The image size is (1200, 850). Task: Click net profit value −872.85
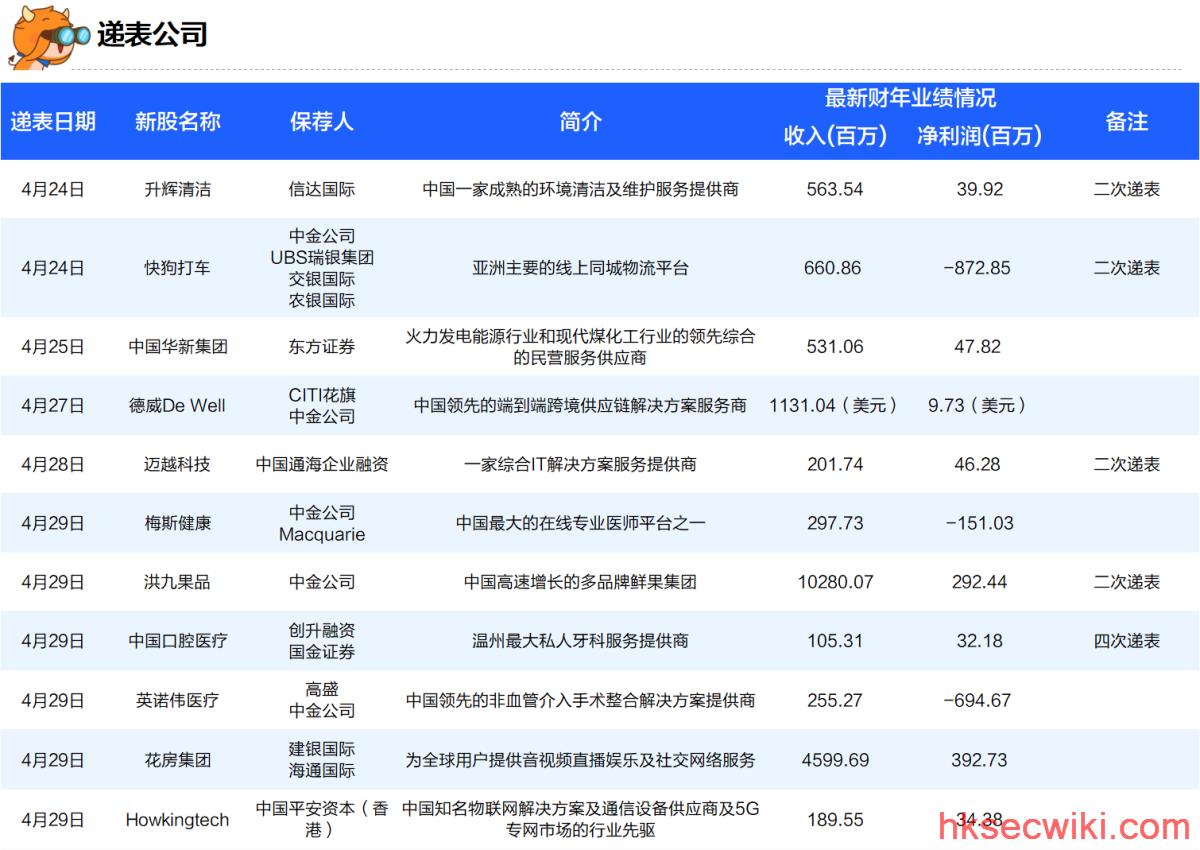[976, 268]
